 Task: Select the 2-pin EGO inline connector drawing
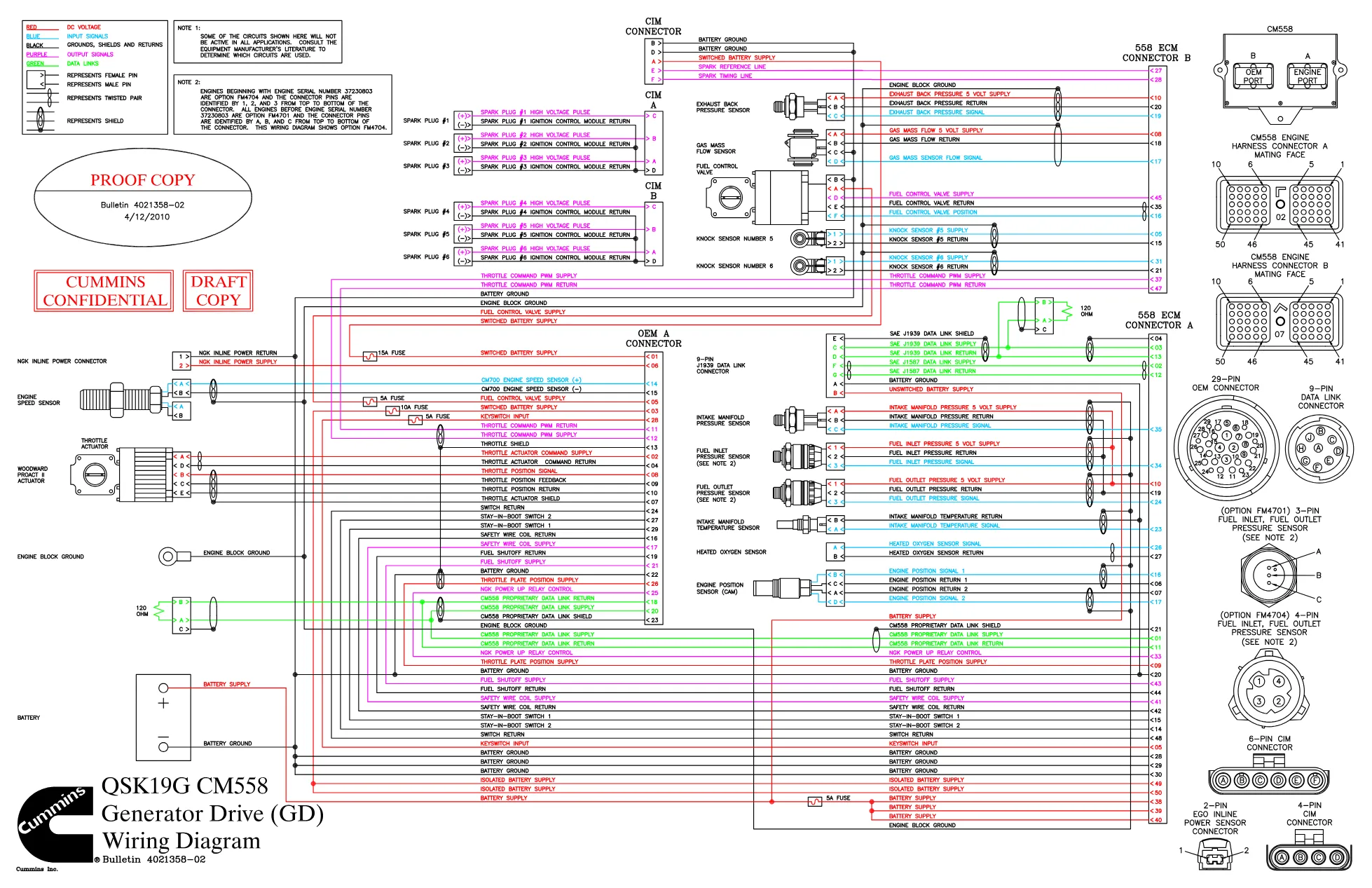(1214, 854)
